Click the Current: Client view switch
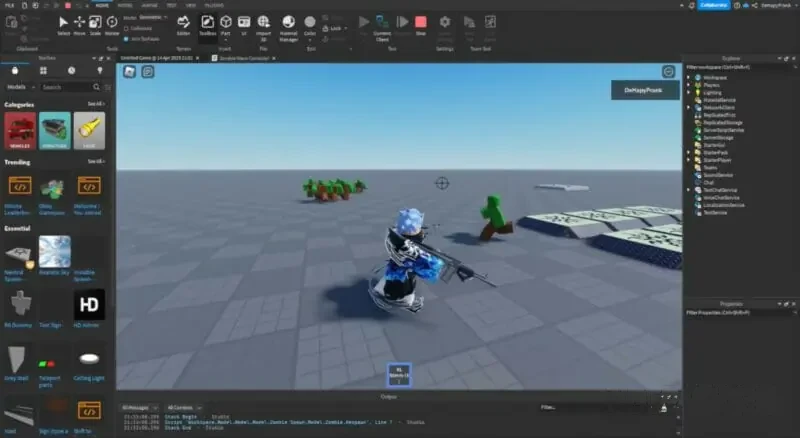 tap(382, 28)
